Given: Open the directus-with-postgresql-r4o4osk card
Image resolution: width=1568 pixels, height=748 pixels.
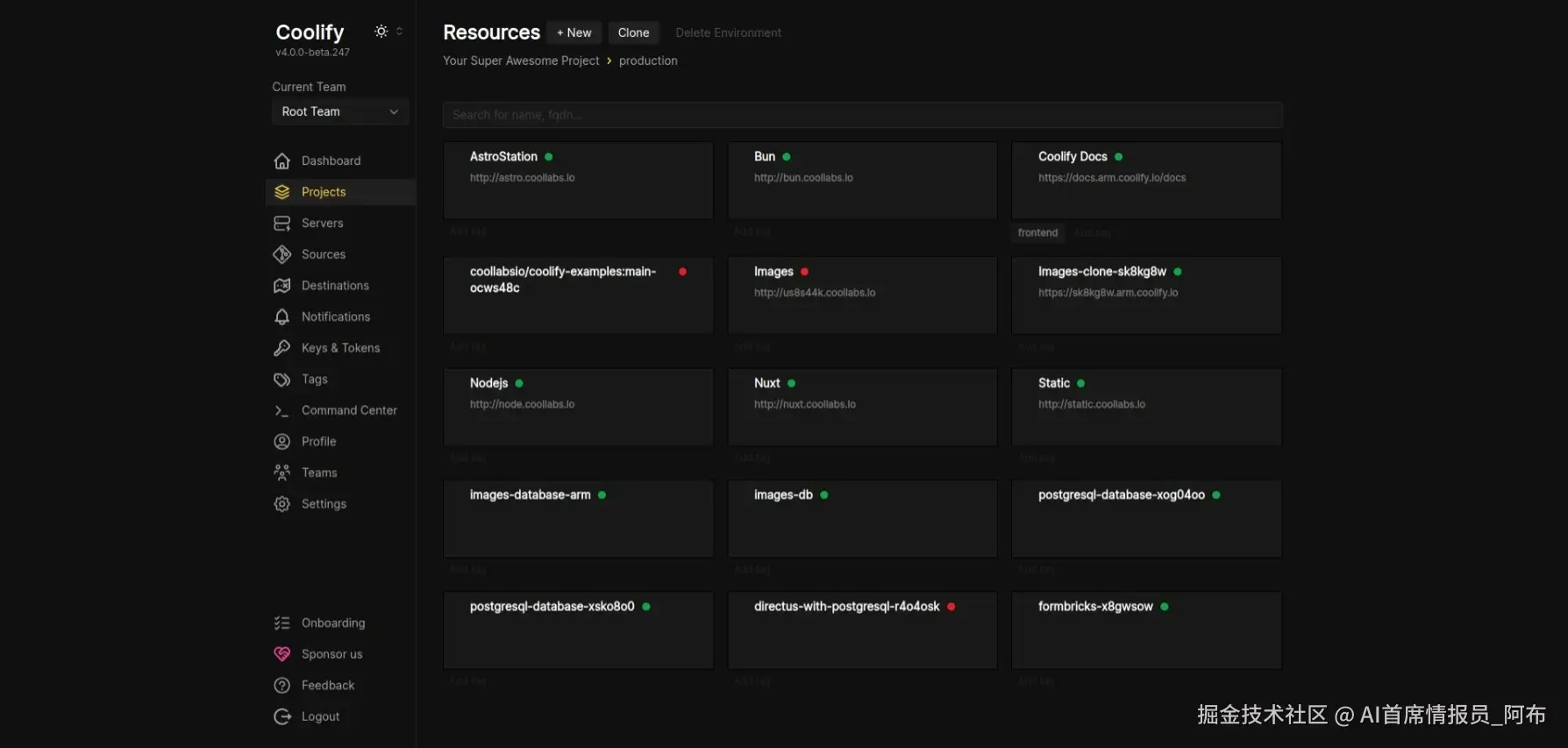Looking at the screenshot, I should pyautogui.click(x=863, y=630).
